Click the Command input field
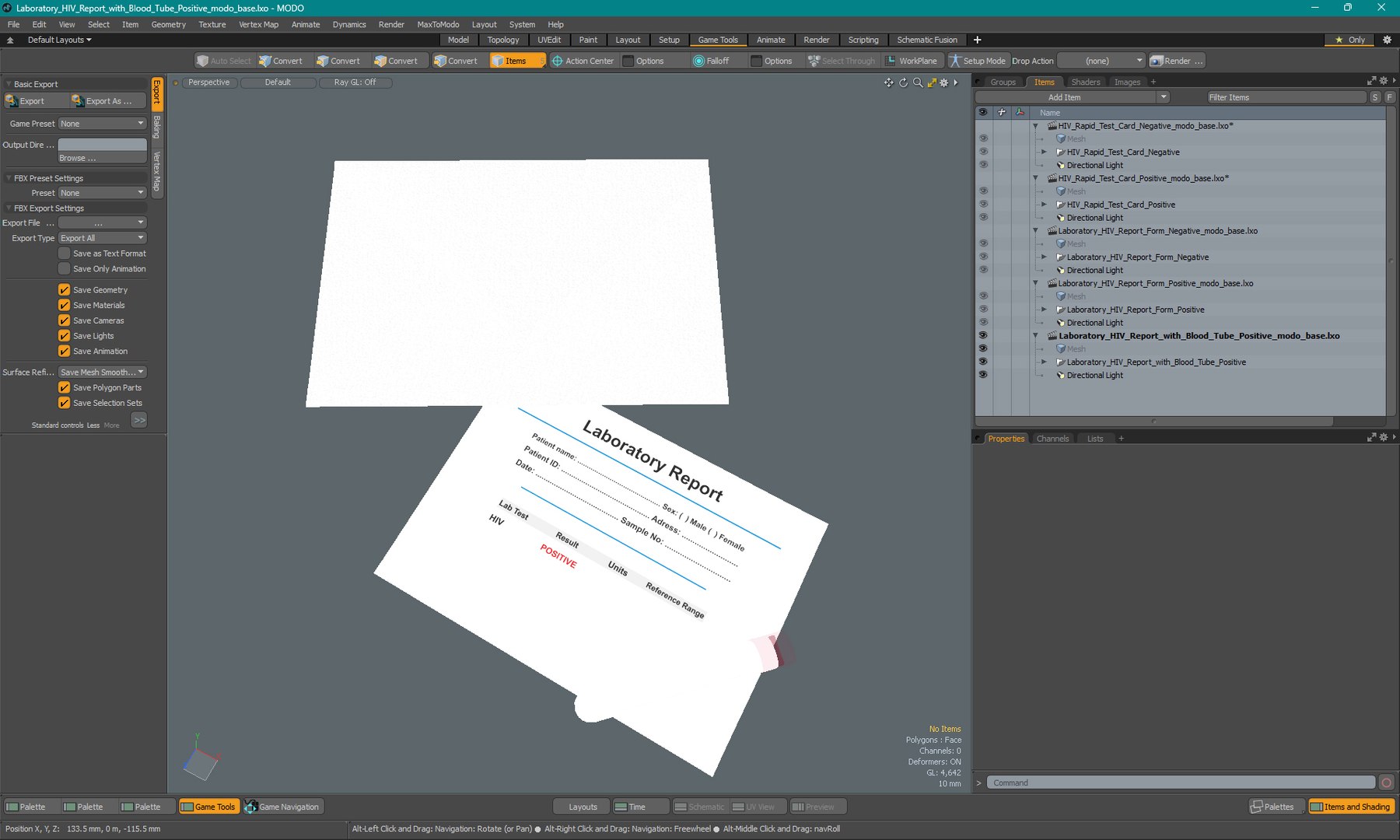This screenshot has height=840, width=1400. coord(1181,782)
